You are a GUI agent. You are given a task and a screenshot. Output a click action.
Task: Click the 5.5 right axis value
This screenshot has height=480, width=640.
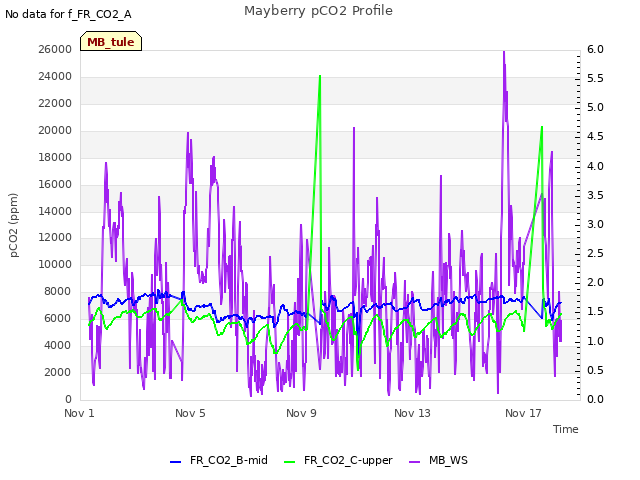(x=595, y=78)
